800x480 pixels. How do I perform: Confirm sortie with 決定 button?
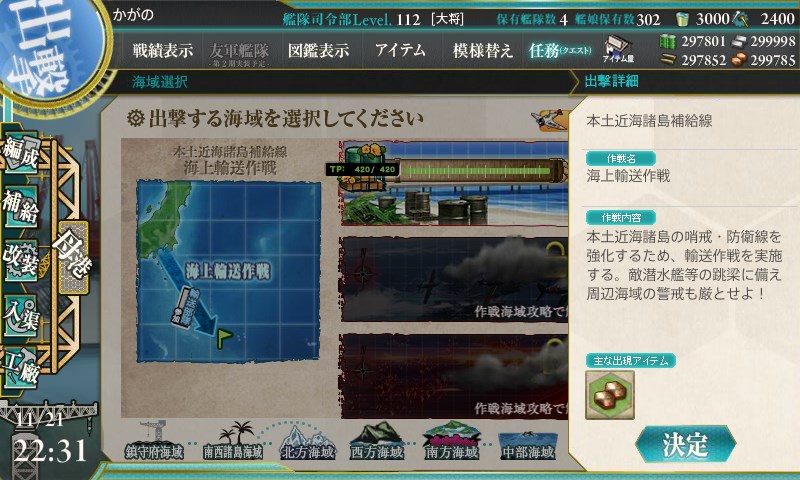point(686,444)
